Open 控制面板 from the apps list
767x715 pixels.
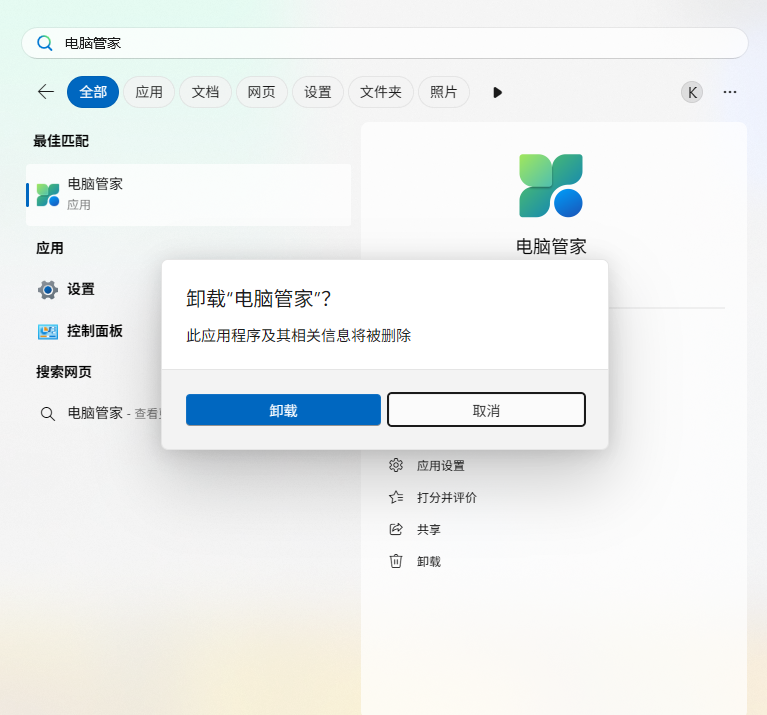click(95, 331)
